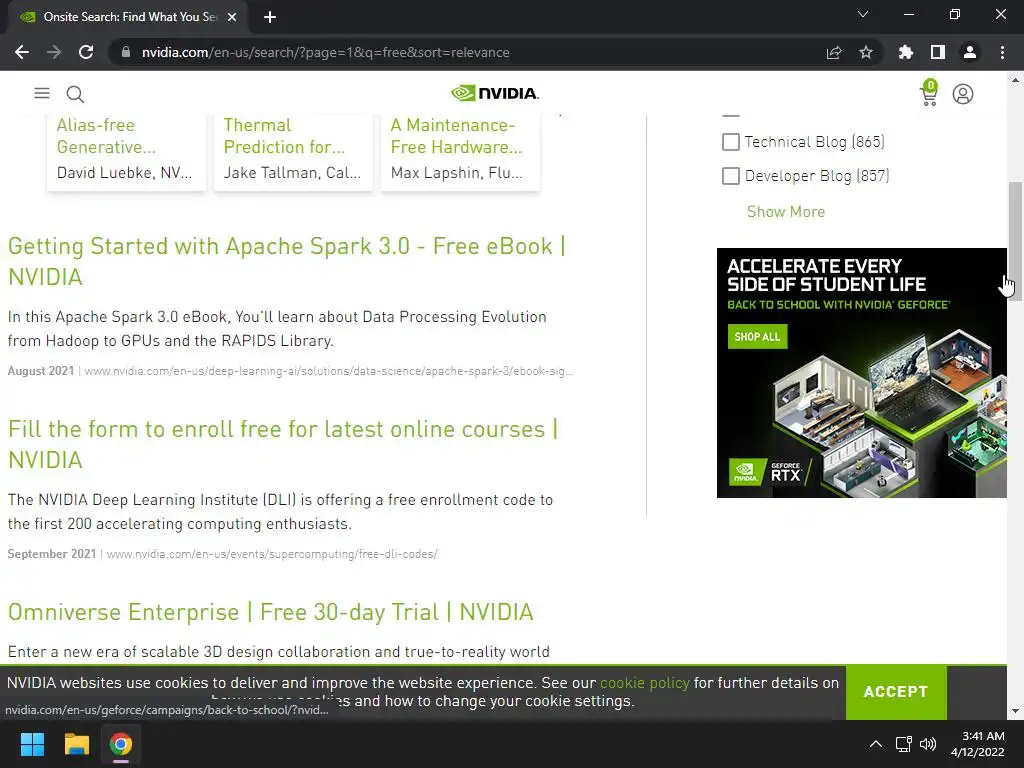This screenshot has height=768, width=1024.
Task: Open the volume tray icon
Action: point(927,744)
